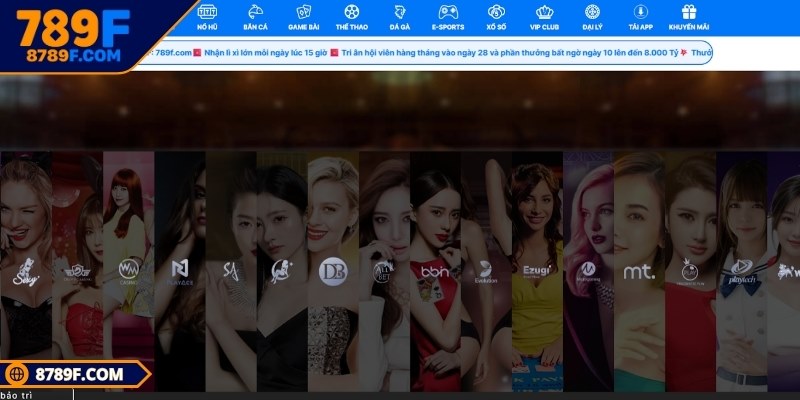
Task: Select the Bắn Cá fish icon
Action: 256,11
